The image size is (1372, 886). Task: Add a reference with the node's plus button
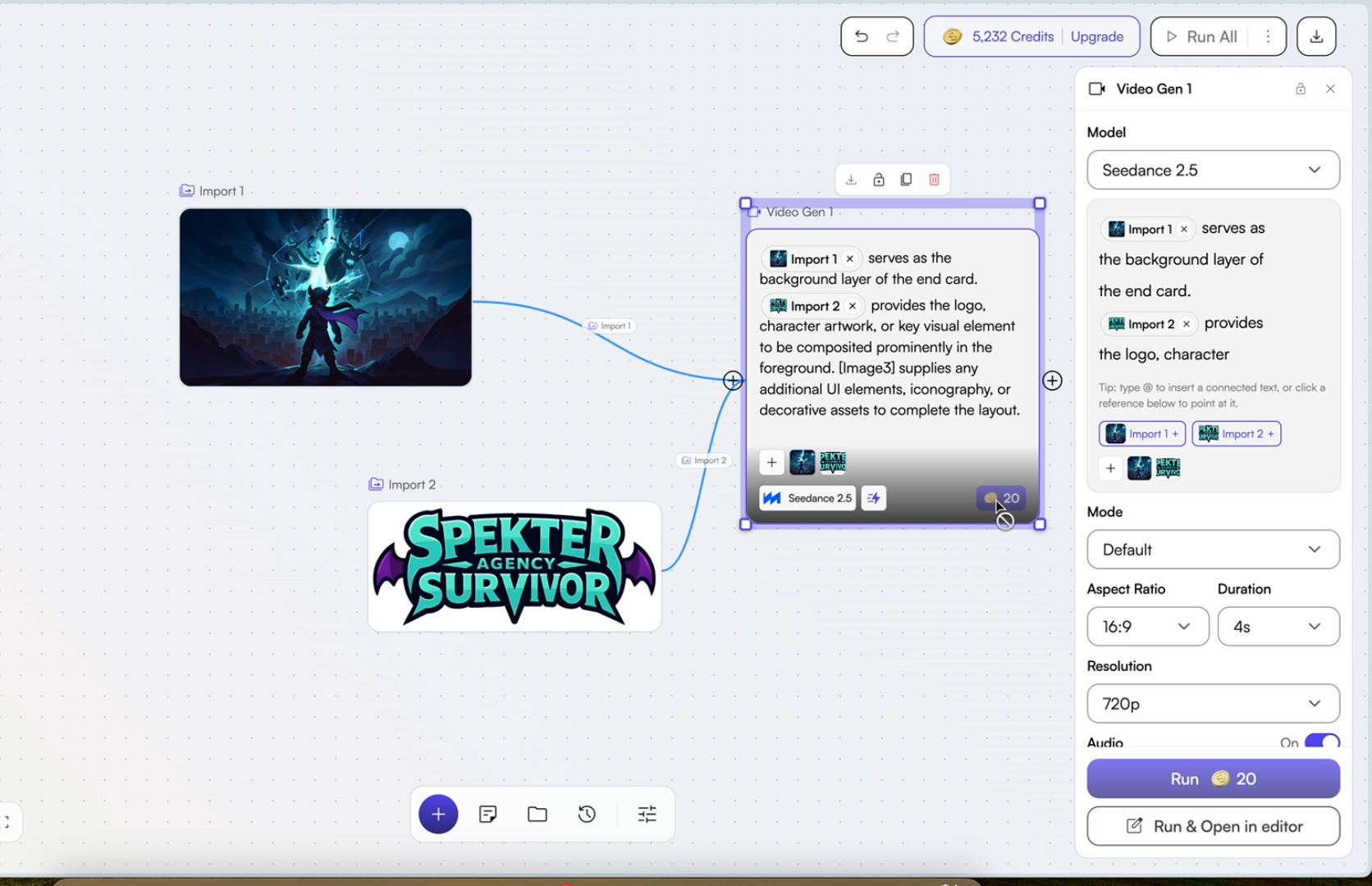coord(771,463)
